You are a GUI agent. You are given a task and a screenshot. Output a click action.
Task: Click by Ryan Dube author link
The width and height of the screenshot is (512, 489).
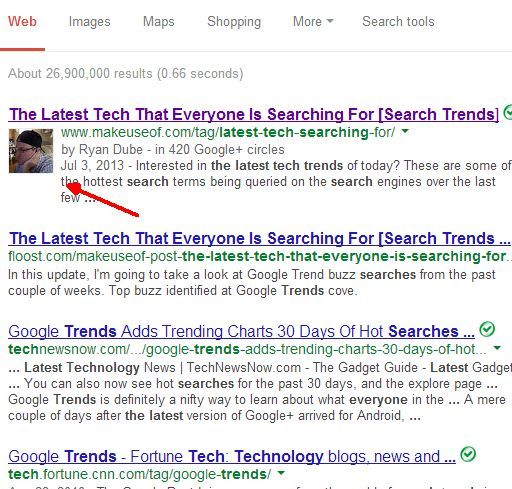(102, 150)
